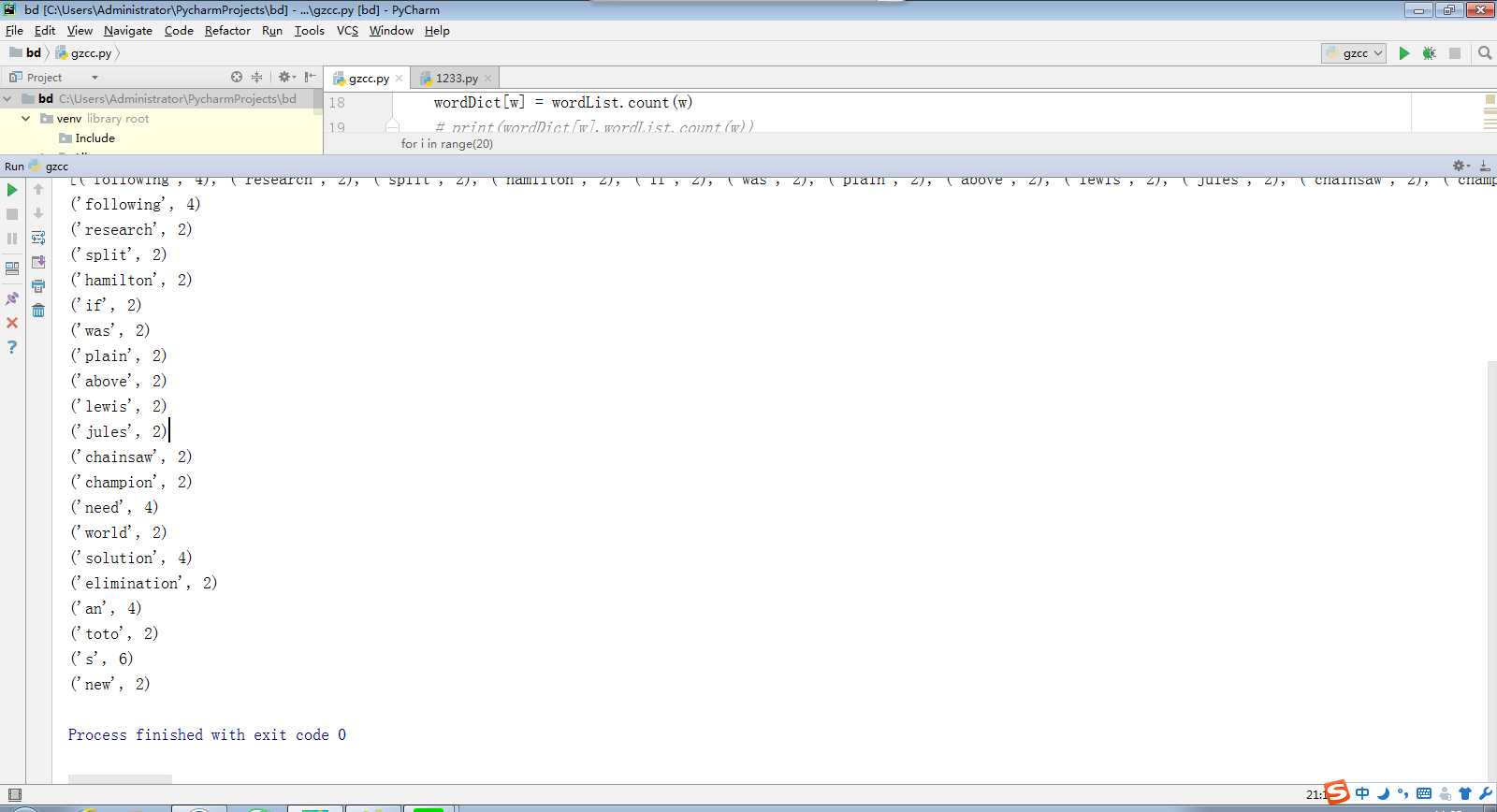Collapse the bd project root

[8, 98]
